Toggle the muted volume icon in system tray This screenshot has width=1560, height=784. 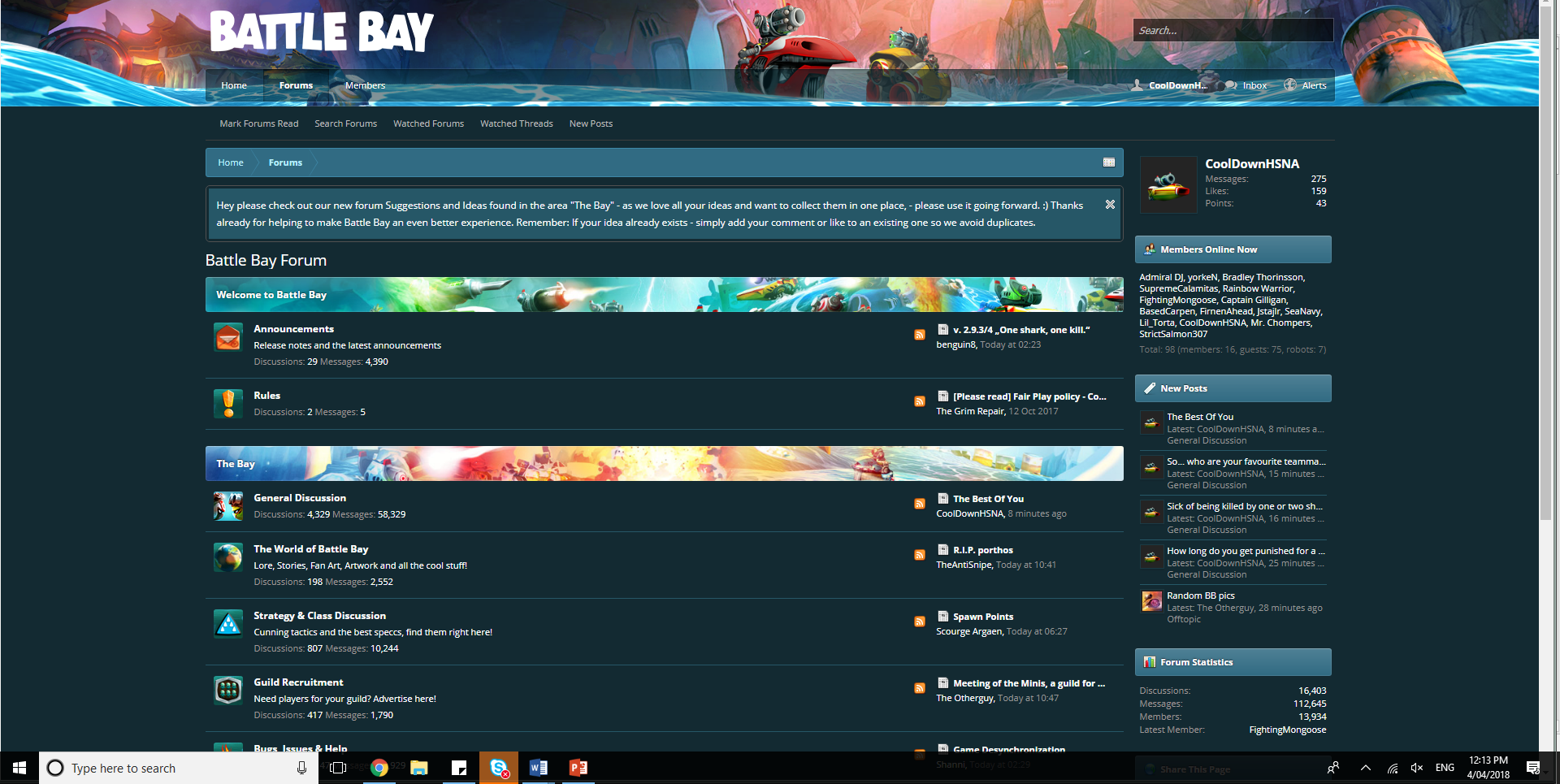[x=1417, y=768]
